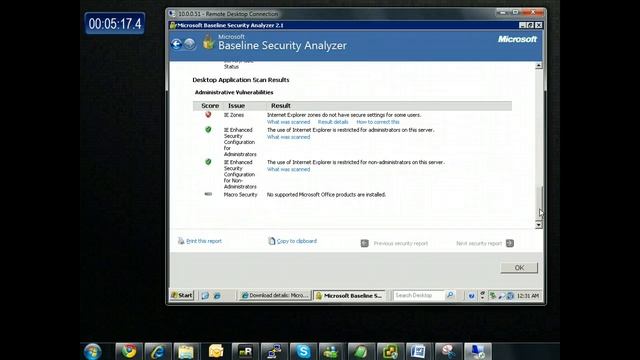This screenshot has height=360, width=640.
Task: Open 'What was scanned' for non-administrators restriction
Action: [289, 169]
